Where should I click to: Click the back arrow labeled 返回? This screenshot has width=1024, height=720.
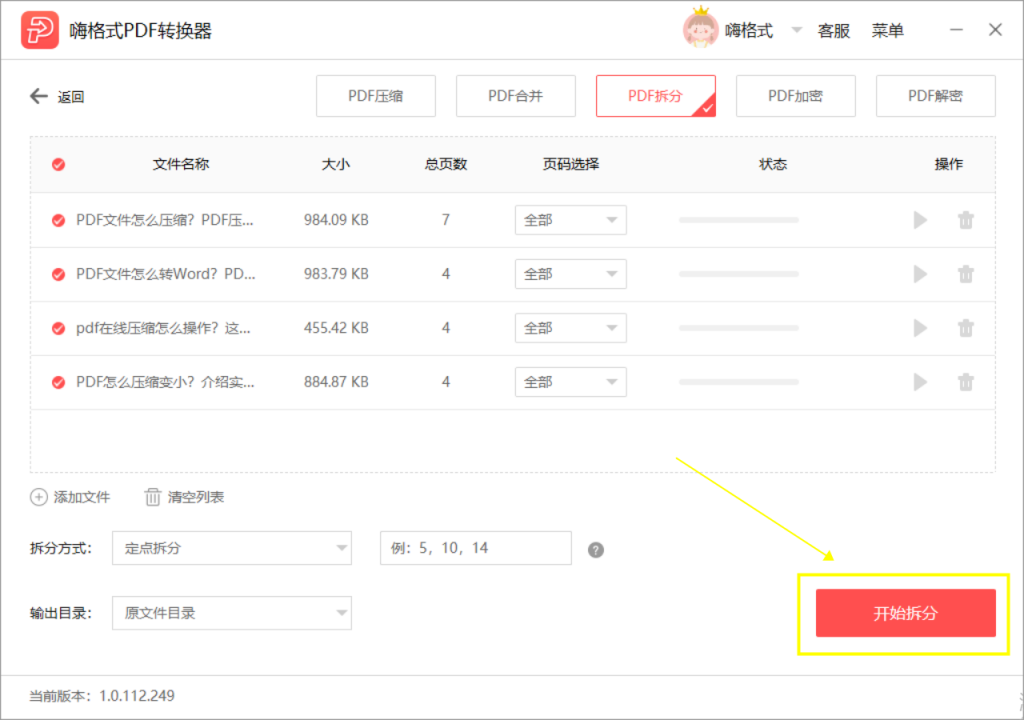coord(39,97)
